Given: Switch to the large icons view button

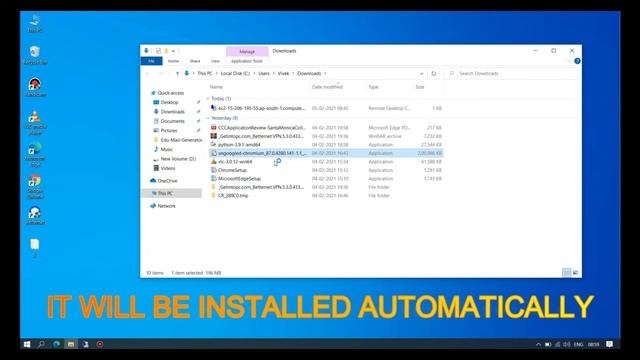Looking at the screenshot, I should 576,273.
